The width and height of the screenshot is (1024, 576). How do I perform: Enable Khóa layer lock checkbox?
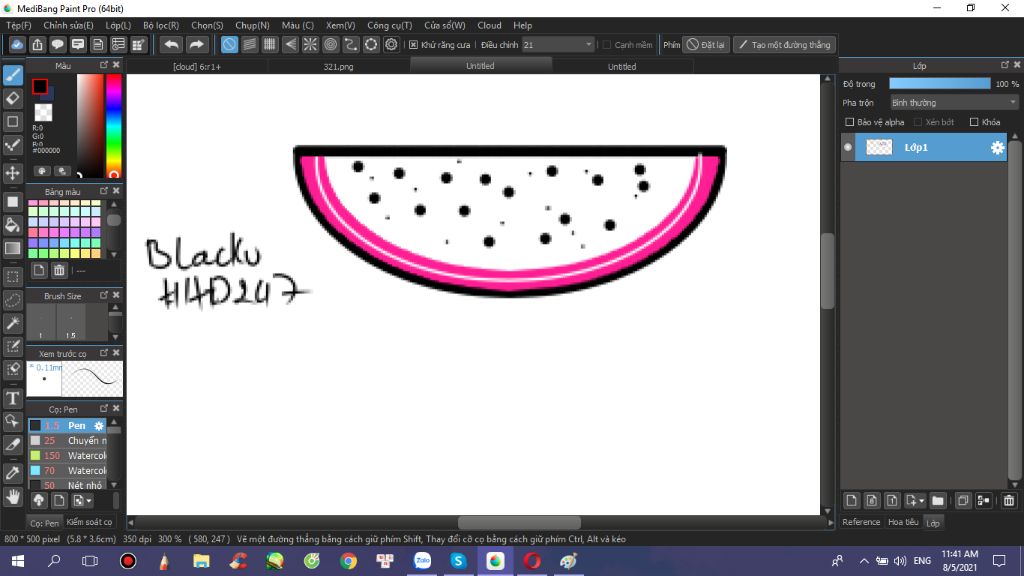click(x=974, y=122)
